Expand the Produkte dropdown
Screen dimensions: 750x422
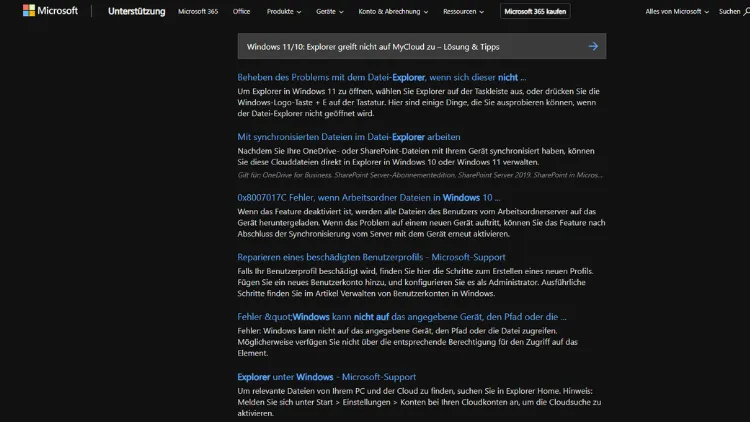point(284,11)
